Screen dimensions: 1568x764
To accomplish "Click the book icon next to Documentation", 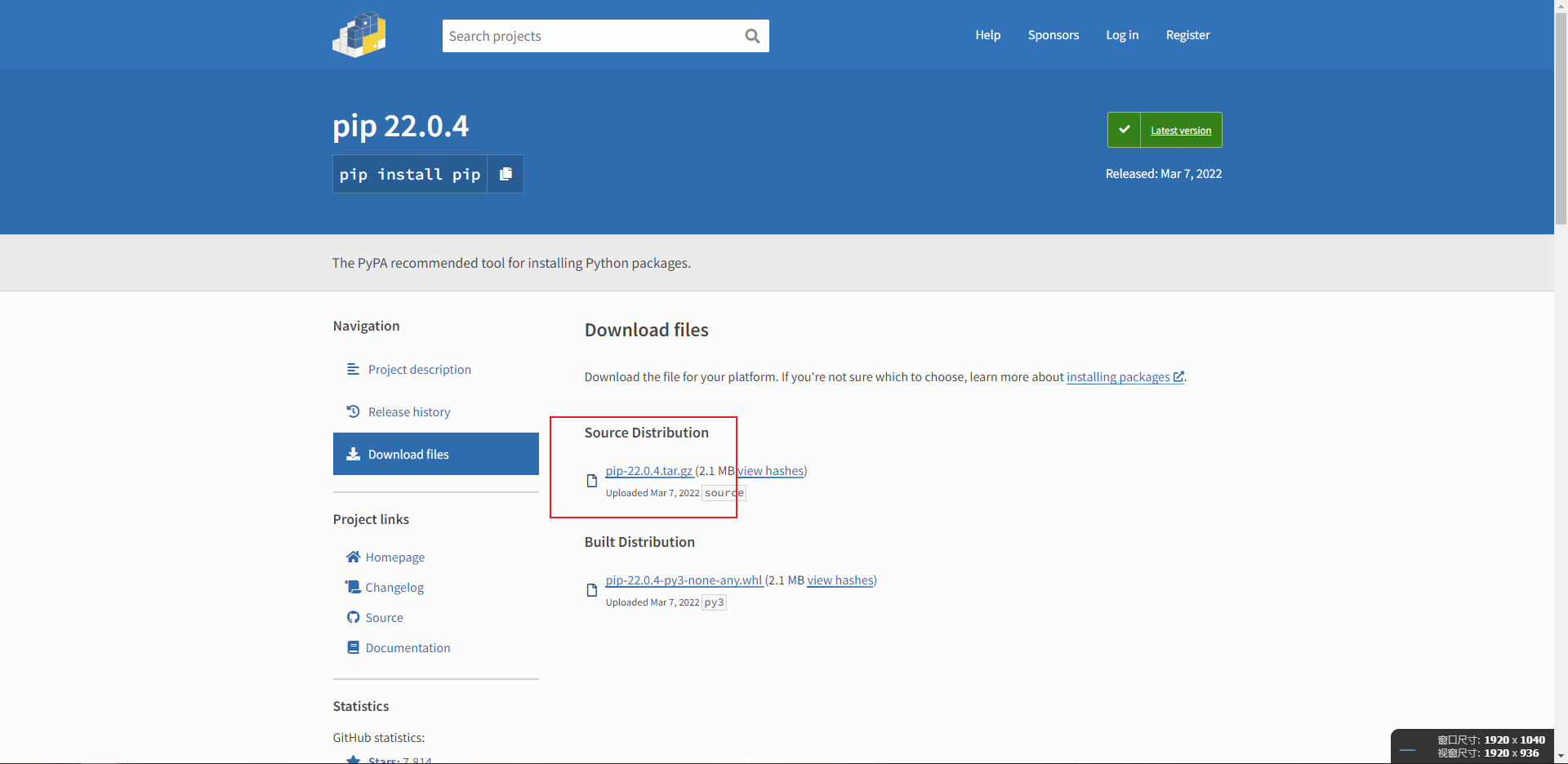I will coord(353,647).
